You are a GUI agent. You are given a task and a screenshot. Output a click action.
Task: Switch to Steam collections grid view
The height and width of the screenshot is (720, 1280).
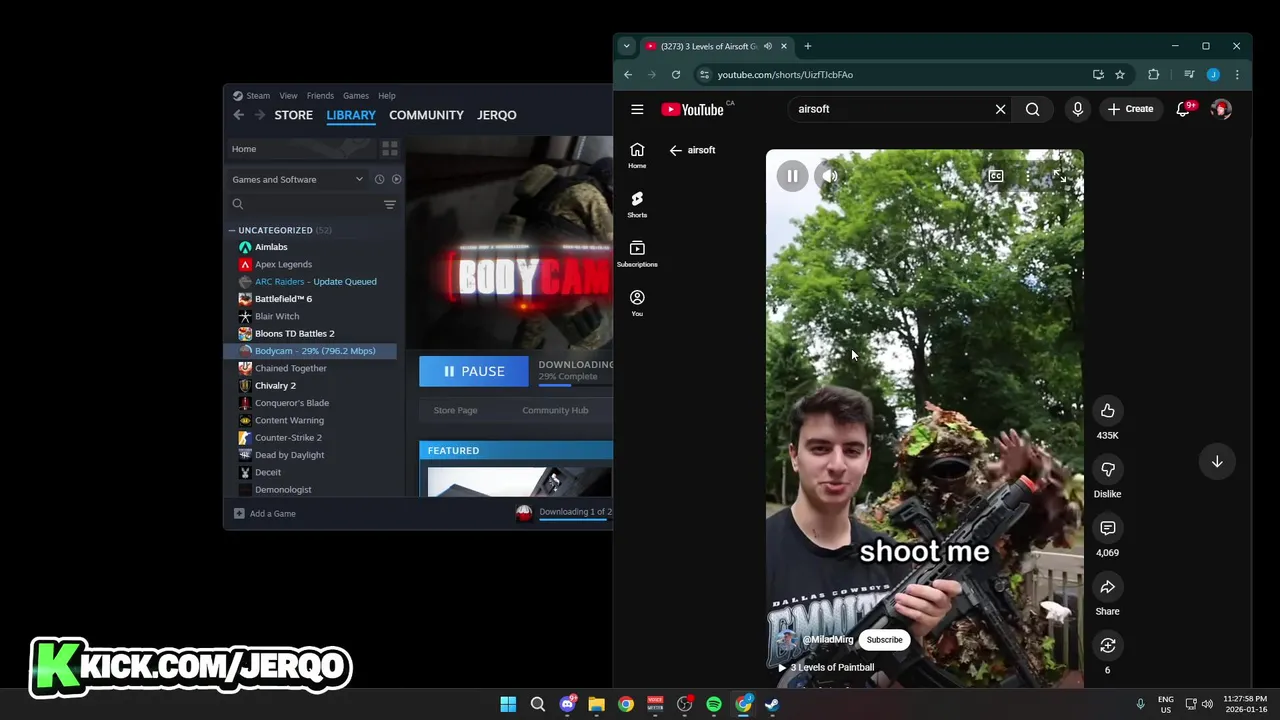(x=389, y=149)
